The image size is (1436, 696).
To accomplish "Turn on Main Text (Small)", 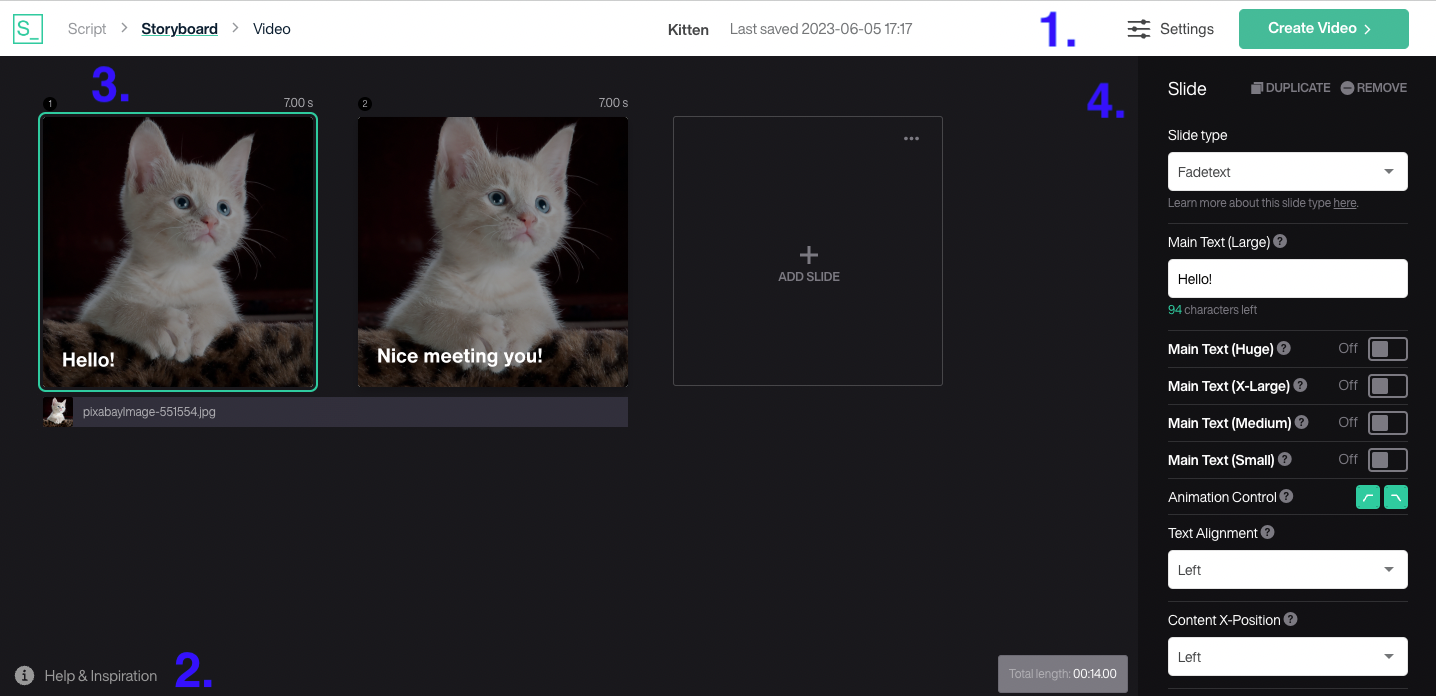I will click(1387, 459).
